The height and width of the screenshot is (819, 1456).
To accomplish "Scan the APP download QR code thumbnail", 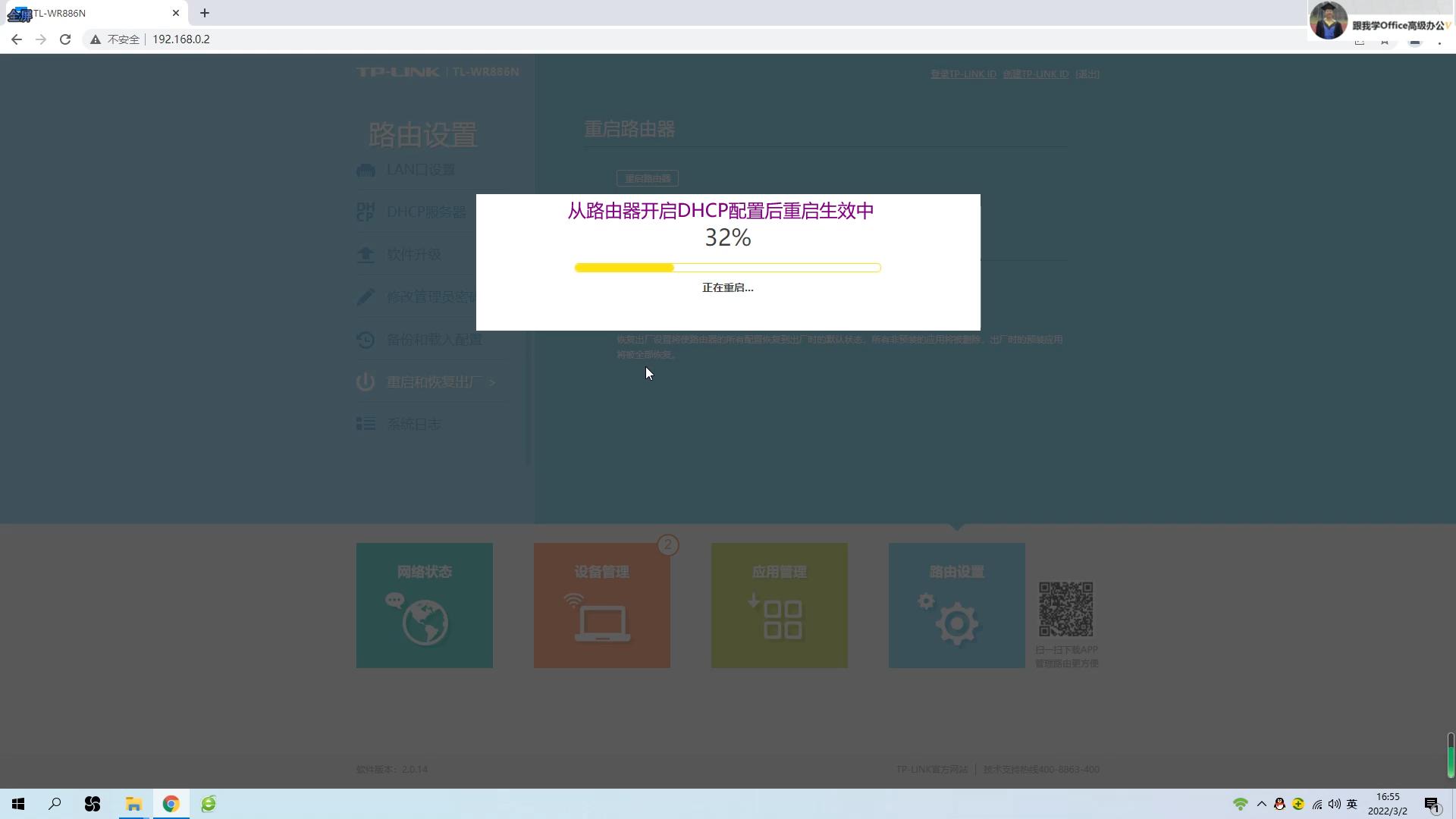I will click(1065, 607).
